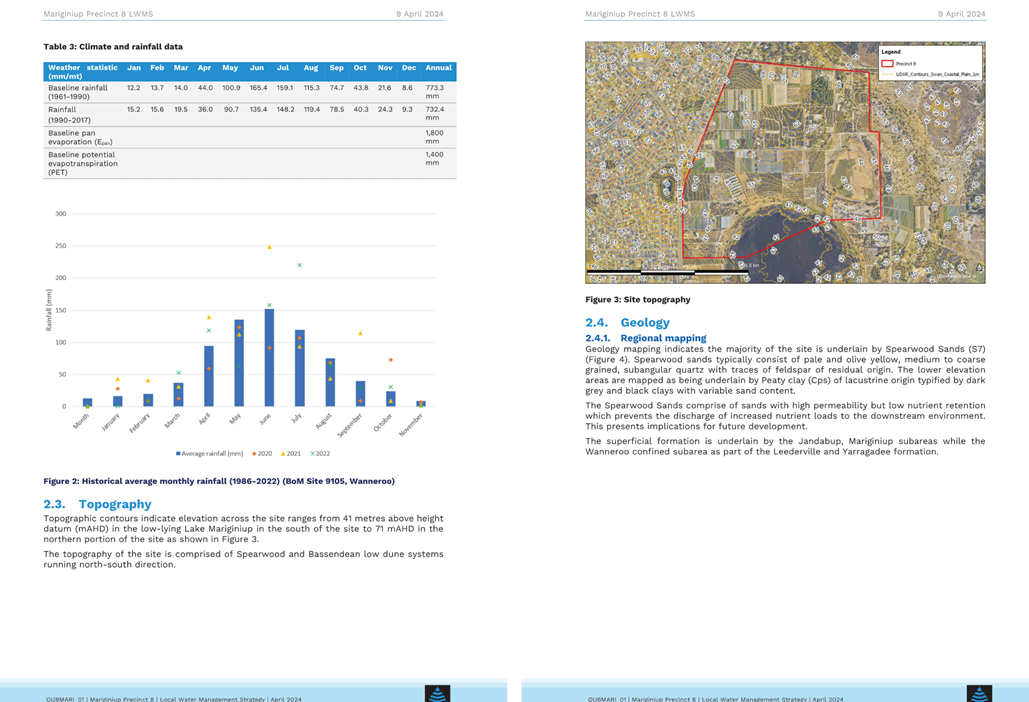
Task: Click the 2.4.1. Regional mapping subheading
Action: 646,338
